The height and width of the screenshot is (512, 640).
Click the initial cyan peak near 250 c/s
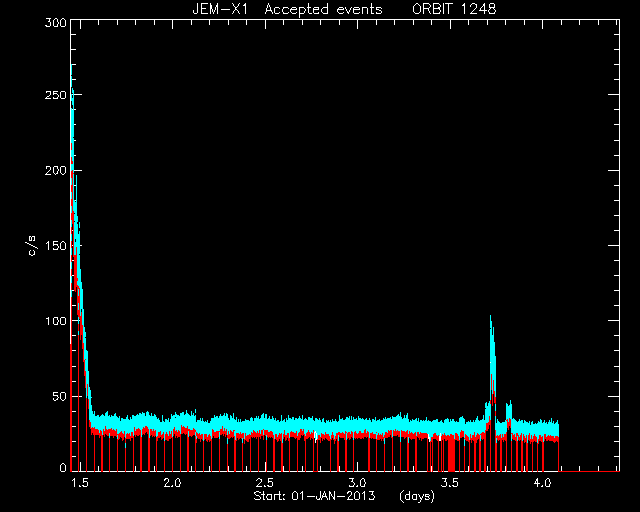pyautogui.click(x=72, y=94)
